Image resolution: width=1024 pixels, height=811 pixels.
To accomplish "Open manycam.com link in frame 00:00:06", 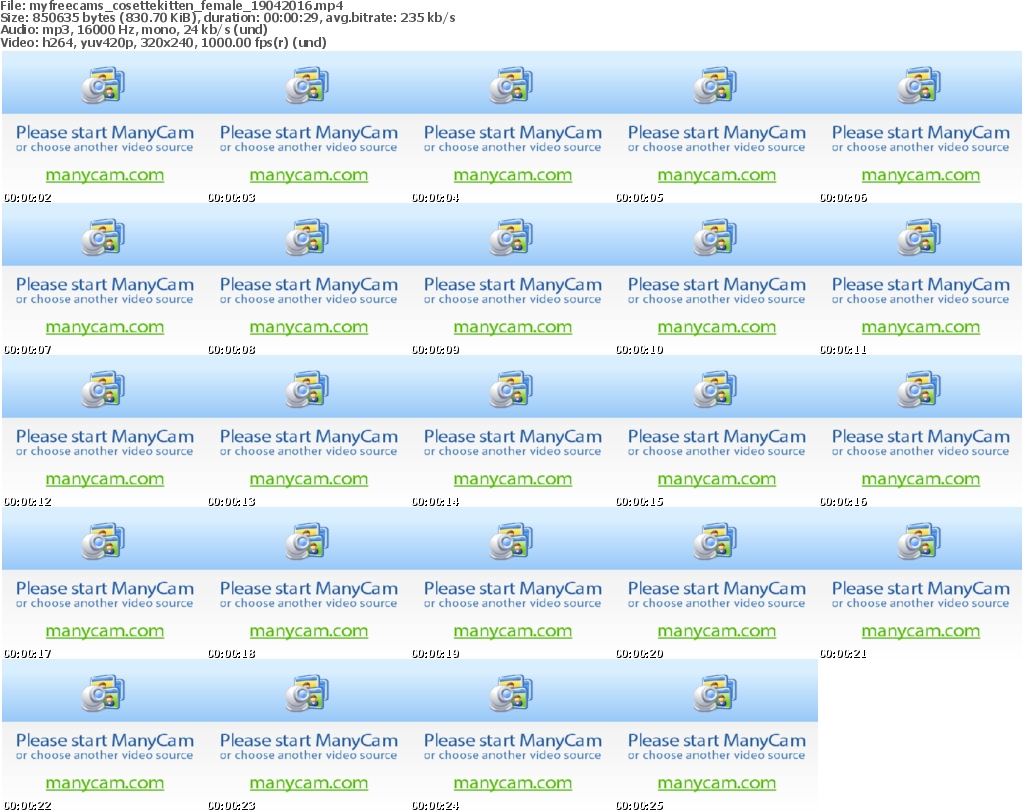I will pyautogui.click(x=921, y=175).
